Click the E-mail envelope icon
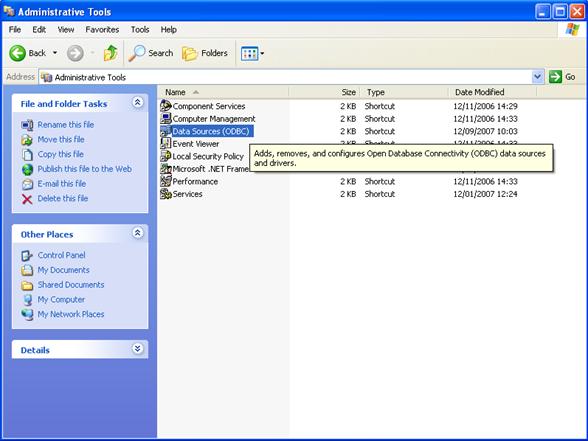588x441 pixels. 27,184
